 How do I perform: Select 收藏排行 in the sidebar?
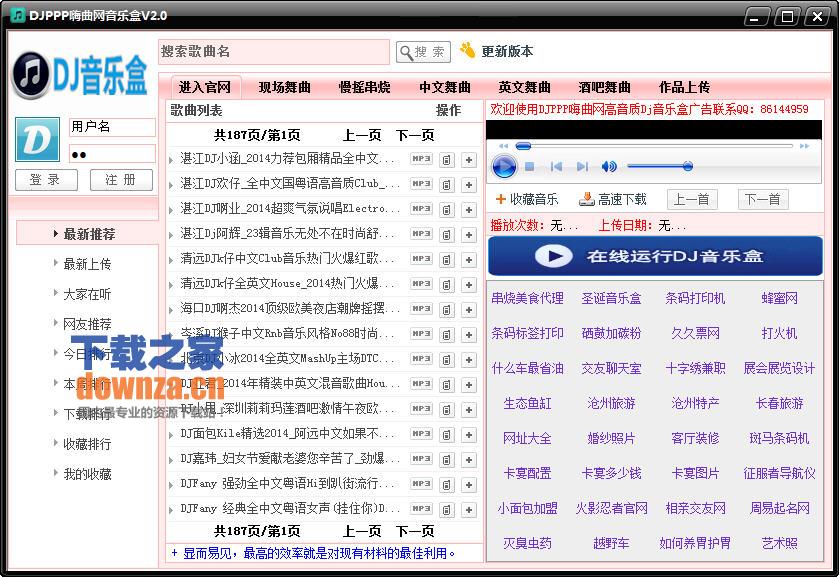click(x=87, y=444)
